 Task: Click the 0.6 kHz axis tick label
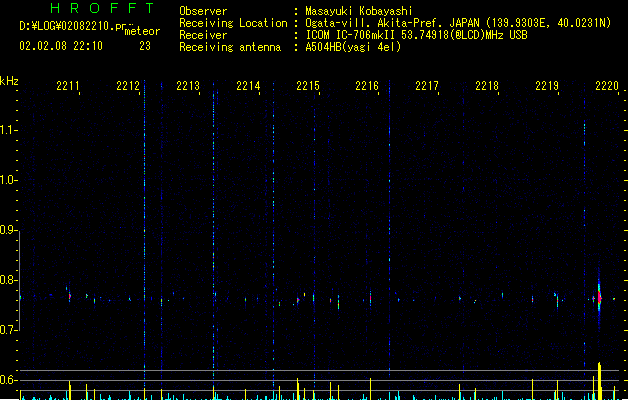click(x=8, y=380)
